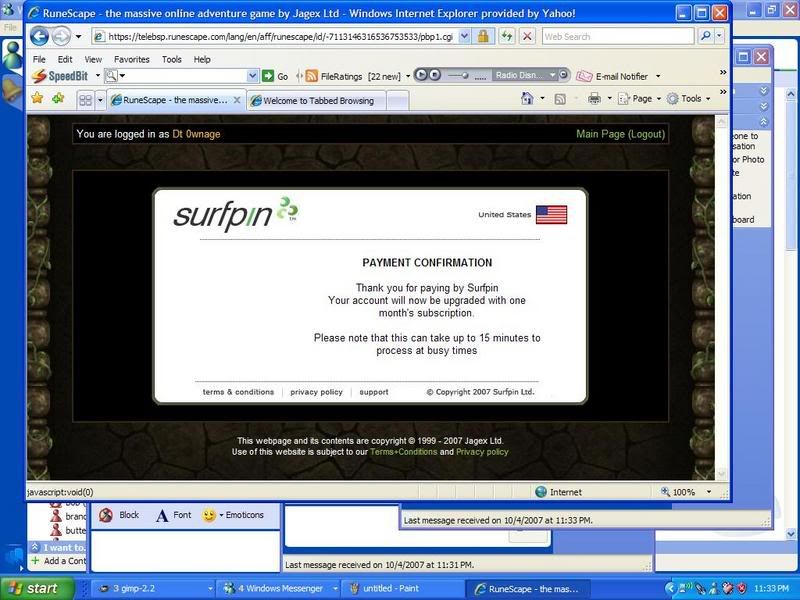Image resolution: width=800 pixels, height=600 pixels.
Task: Click the E-mail Notifier icon
Action: tap(584, 77)
